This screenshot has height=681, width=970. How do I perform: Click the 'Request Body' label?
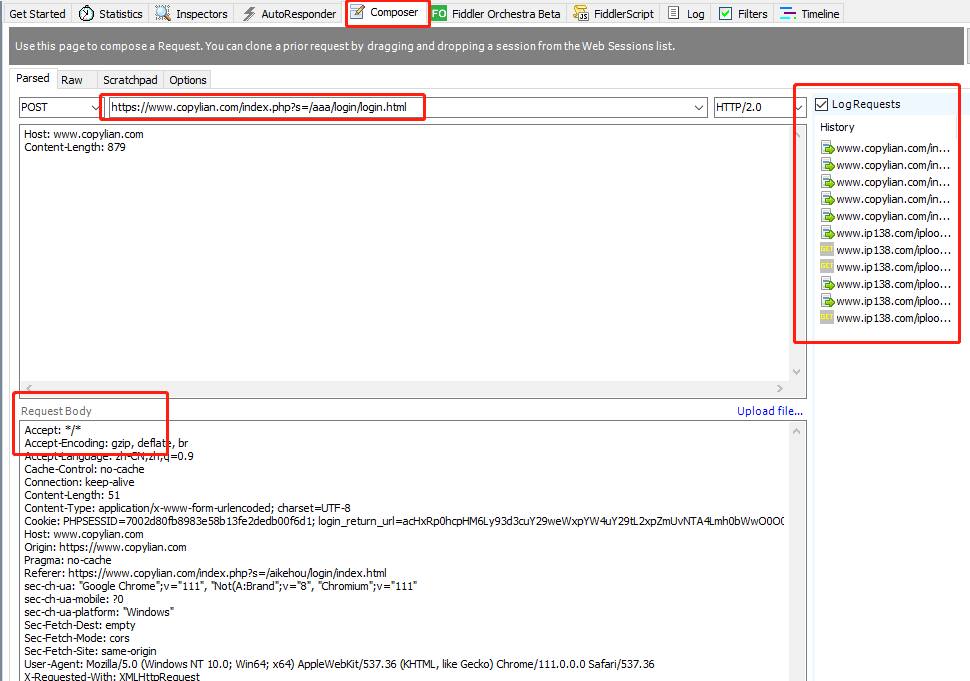pos(56,411)
